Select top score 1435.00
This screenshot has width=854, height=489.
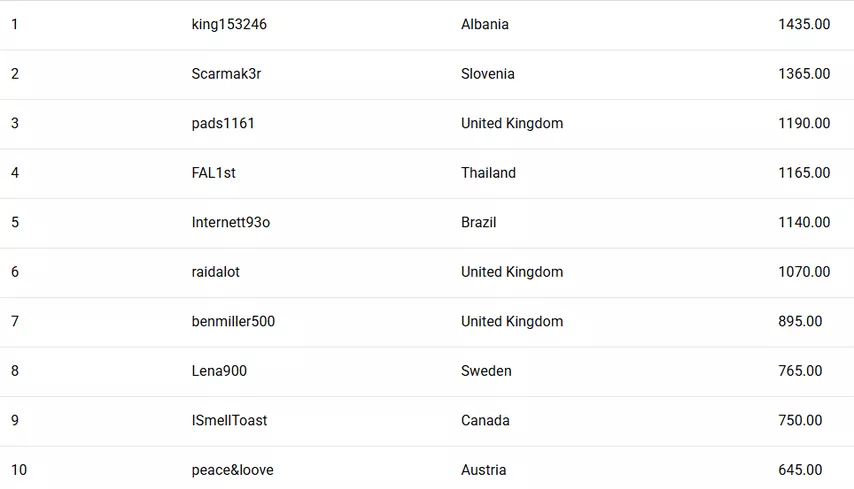click(804, 25)
